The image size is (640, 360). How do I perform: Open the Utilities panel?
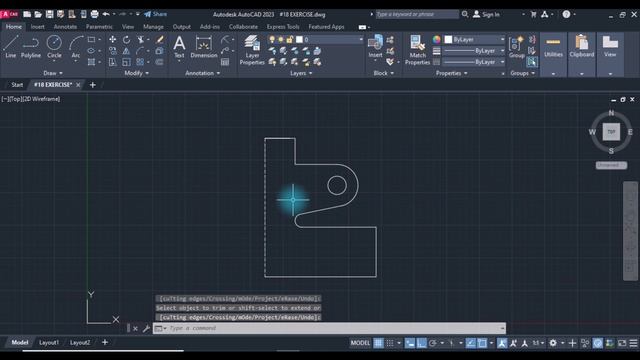pyautogui.click(x=553, y=55)
